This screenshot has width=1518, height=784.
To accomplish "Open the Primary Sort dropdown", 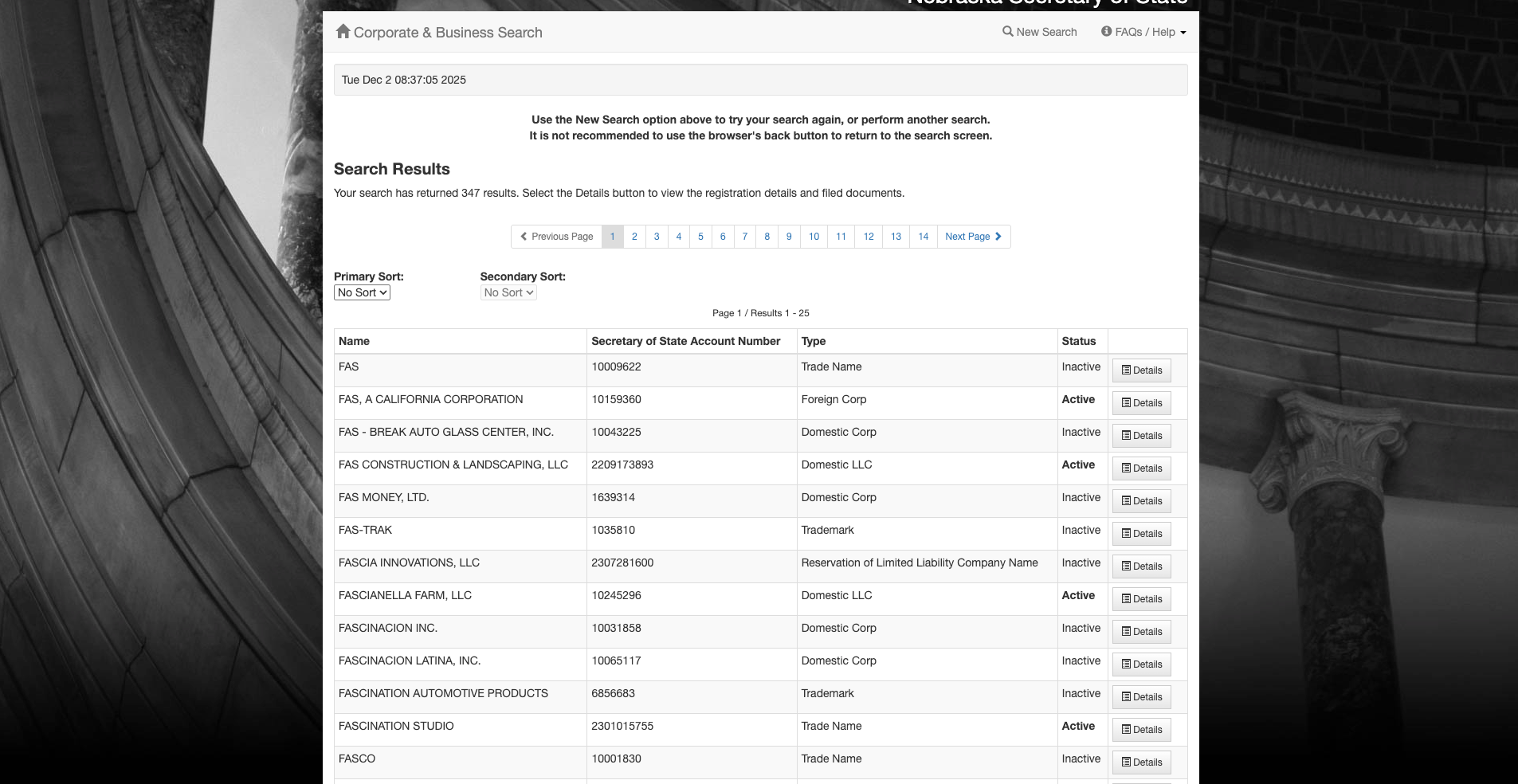I will (362, 293).
